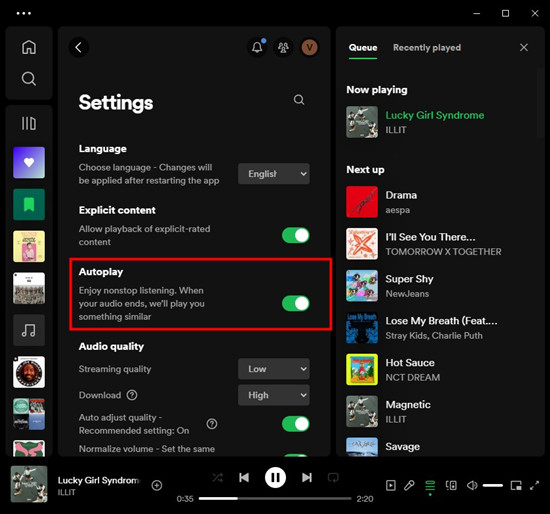Screen dimensions: 550x514
Task: Expand Your Library icon
Action: tap(29, 123)
